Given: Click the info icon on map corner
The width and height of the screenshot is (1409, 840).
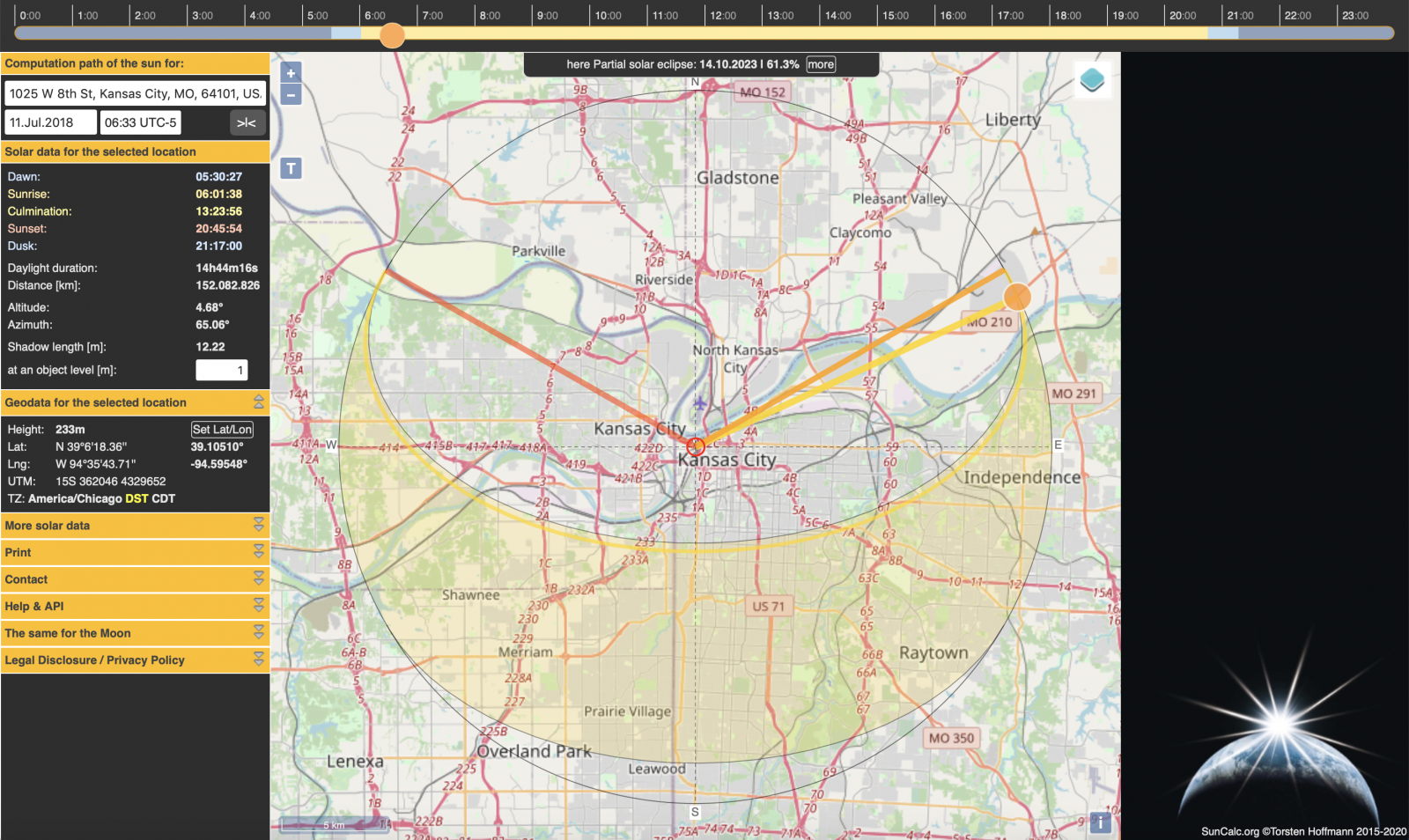Looking at the screenshot, I should [1100, 822].
